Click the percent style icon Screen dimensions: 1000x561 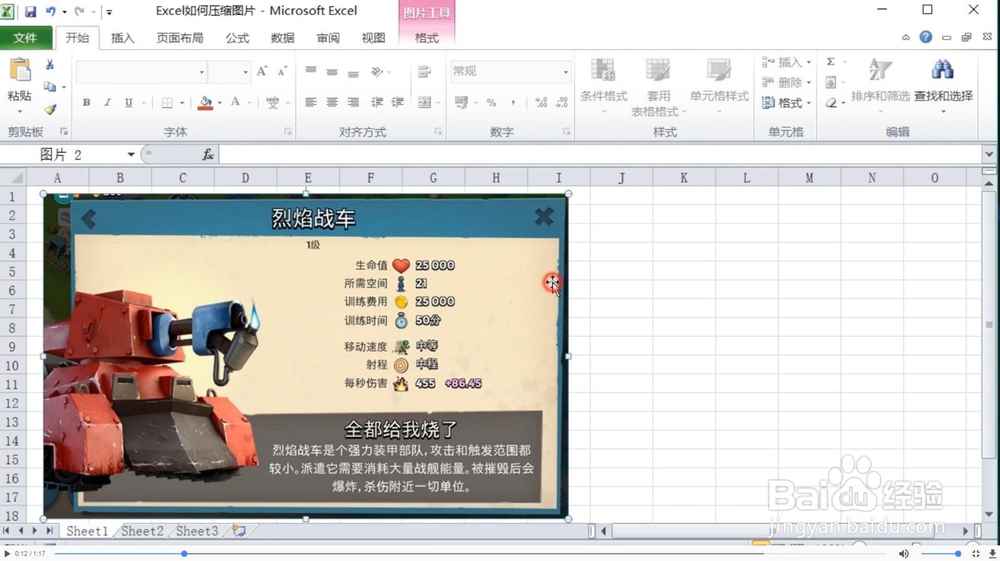[491, 103]
